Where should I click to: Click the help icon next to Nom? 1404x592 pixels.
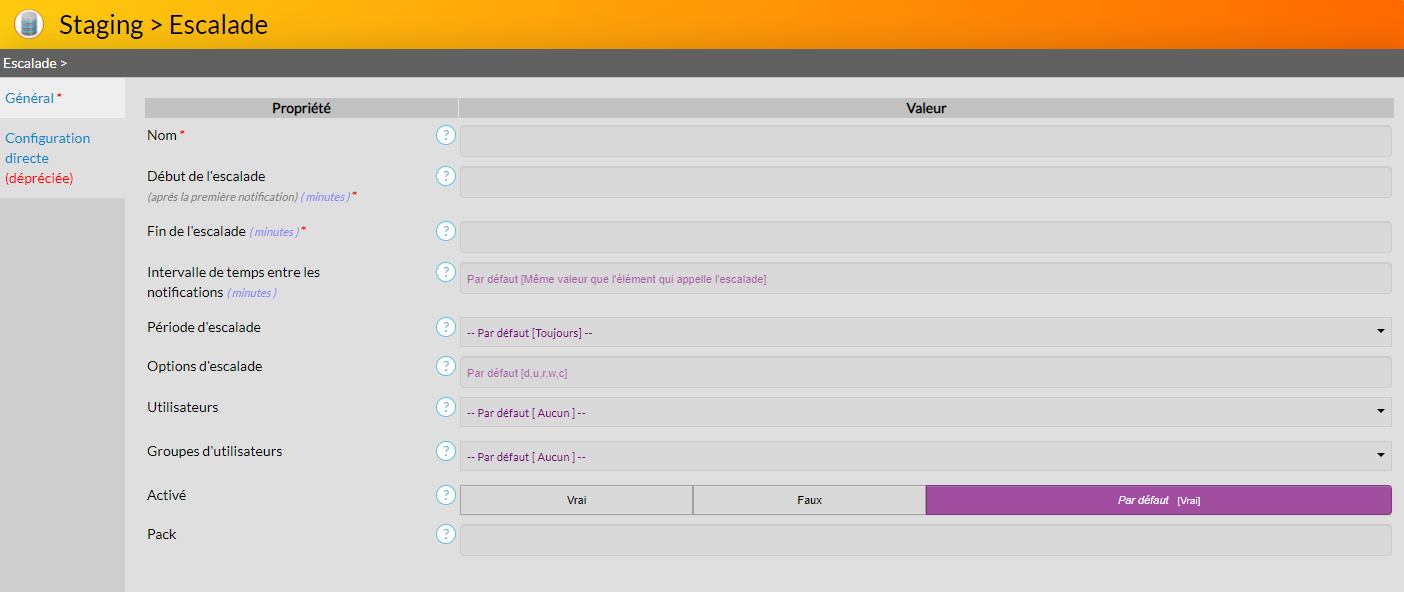pos(445,135)
